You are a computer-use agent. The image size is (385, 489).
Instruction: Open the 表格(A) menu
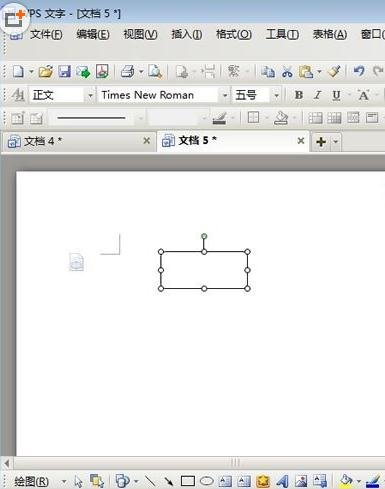coord(330,34)
